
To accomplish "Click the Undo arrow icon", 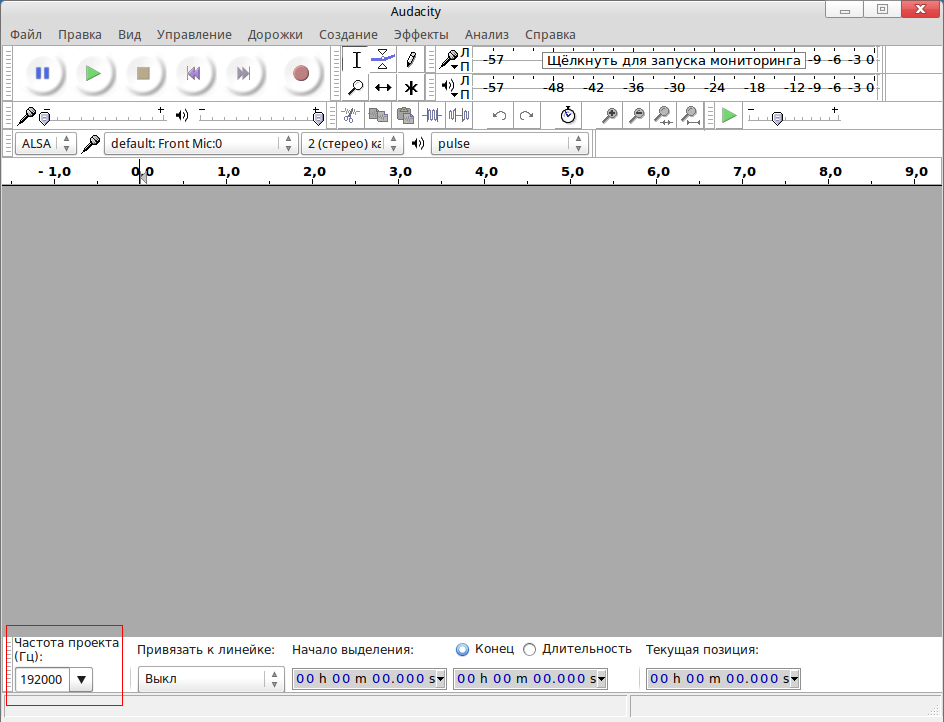I will pos(499,115).
